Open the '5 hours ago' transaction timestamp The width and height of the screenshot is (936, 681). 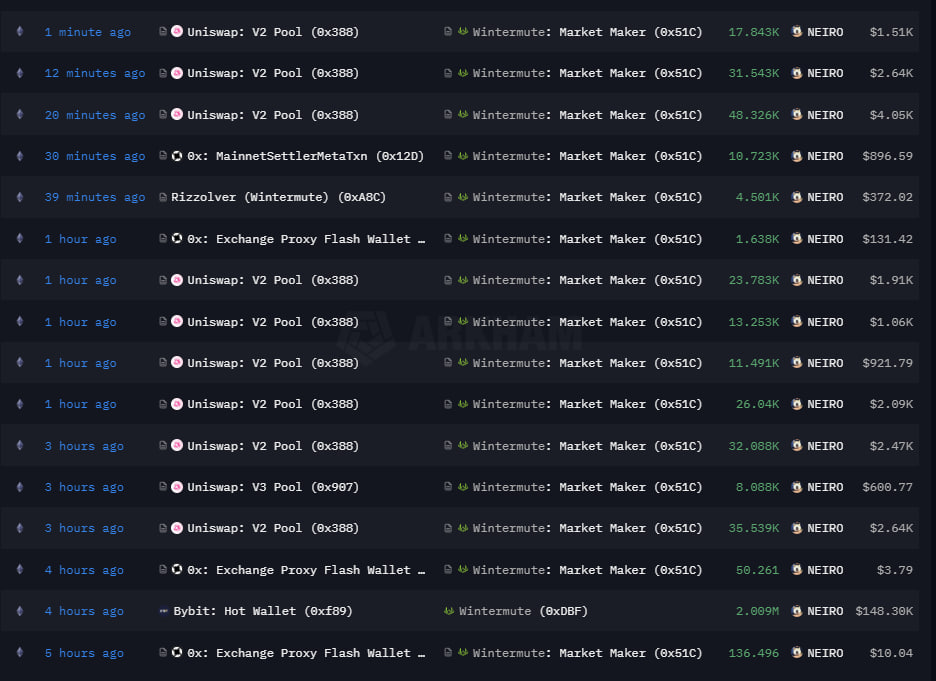click(x=84, y=653)
